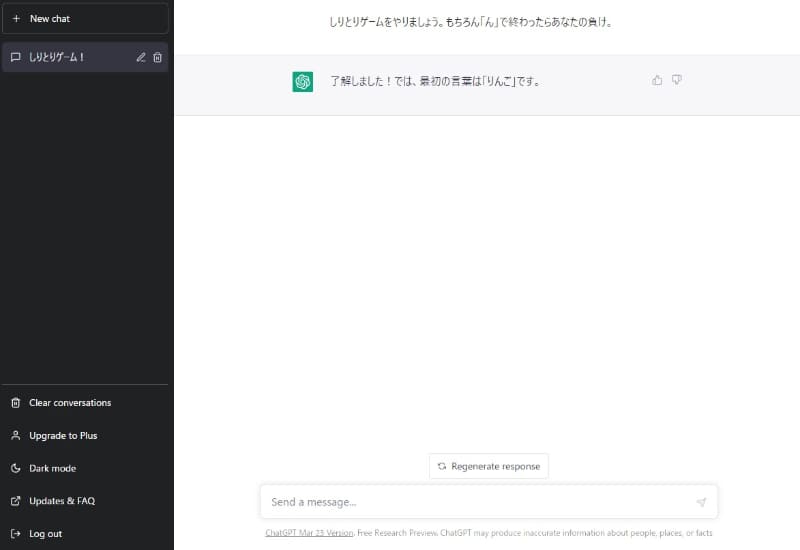This screenshot has width=800, height=550.
Task: Click the assistant reply mentioning りんご
Action: [435, 82]
